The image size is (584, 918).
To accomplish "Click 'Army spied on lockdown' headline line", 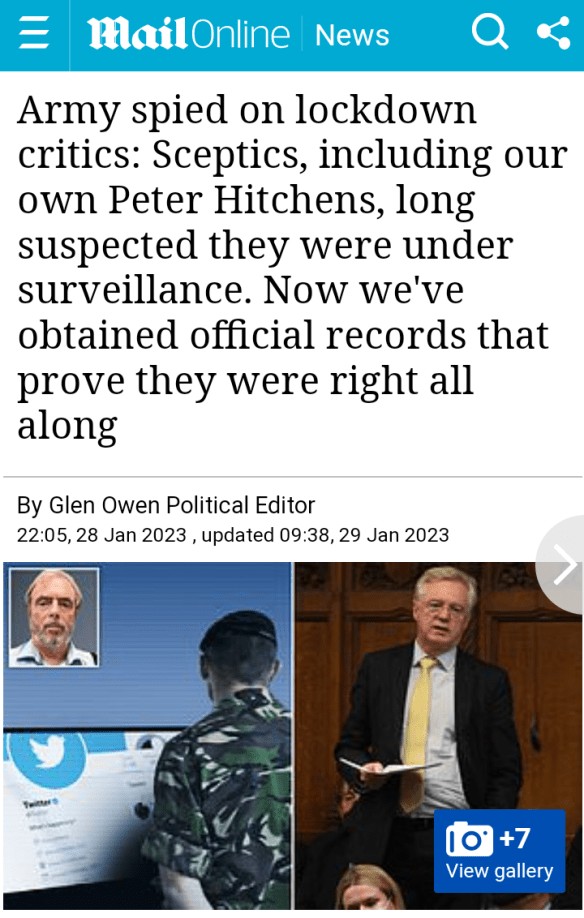I will [x=247, y=110].
